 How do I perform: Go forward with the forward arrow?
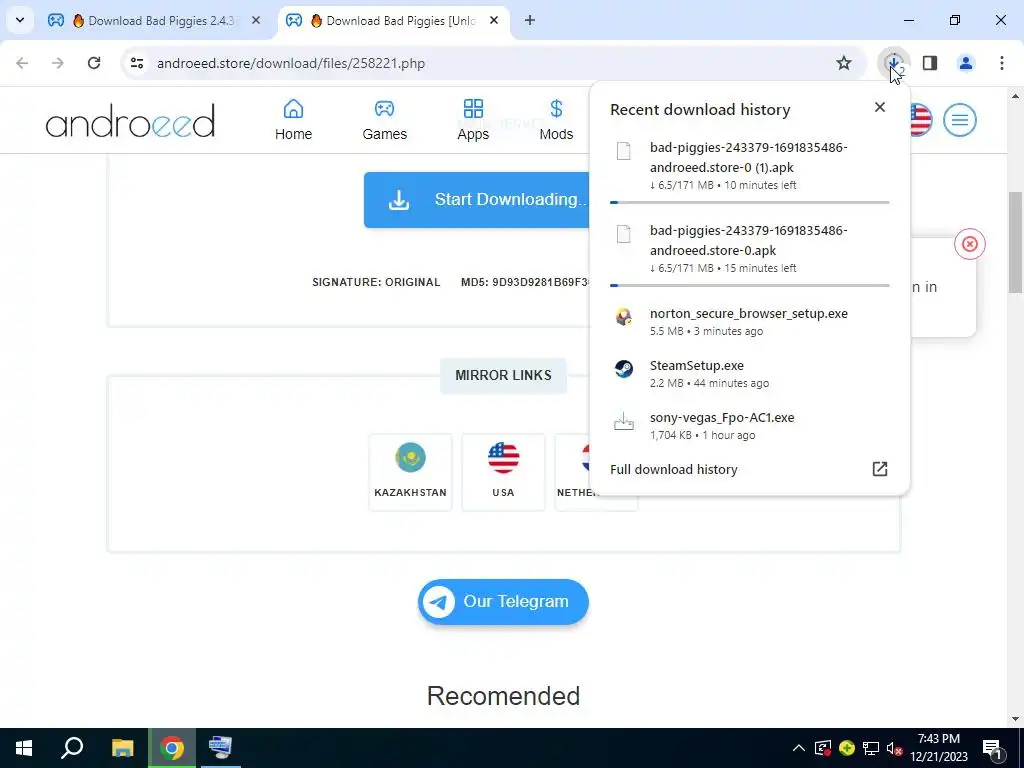(x=58, y=63)
